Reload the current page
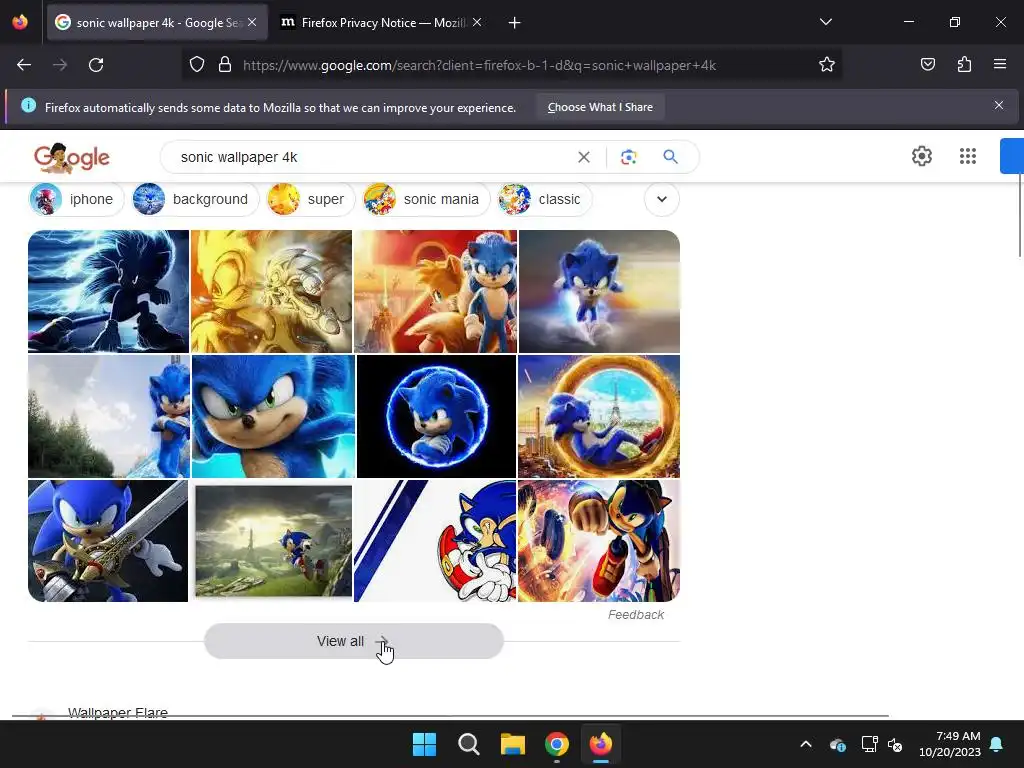The width and height of the screenshot is (1024, 768). (96, 65)
